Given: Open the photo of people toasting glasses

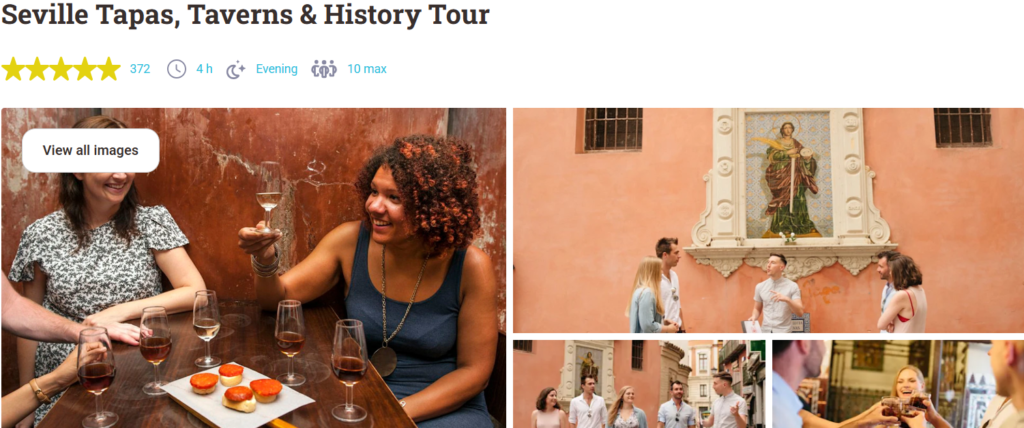Looking at the screenshot, I should click(898, 384).
